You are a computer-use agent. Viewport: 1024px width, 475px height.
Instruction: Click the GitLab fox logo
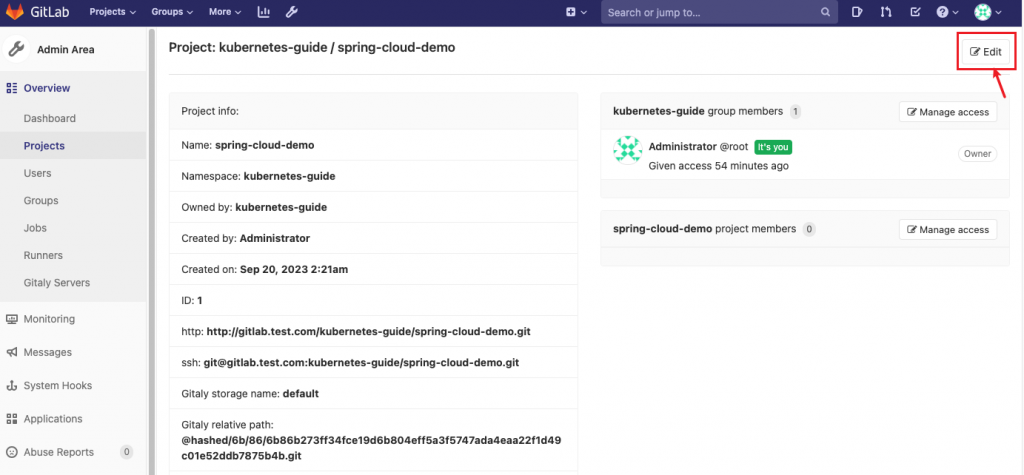point(14,12)
